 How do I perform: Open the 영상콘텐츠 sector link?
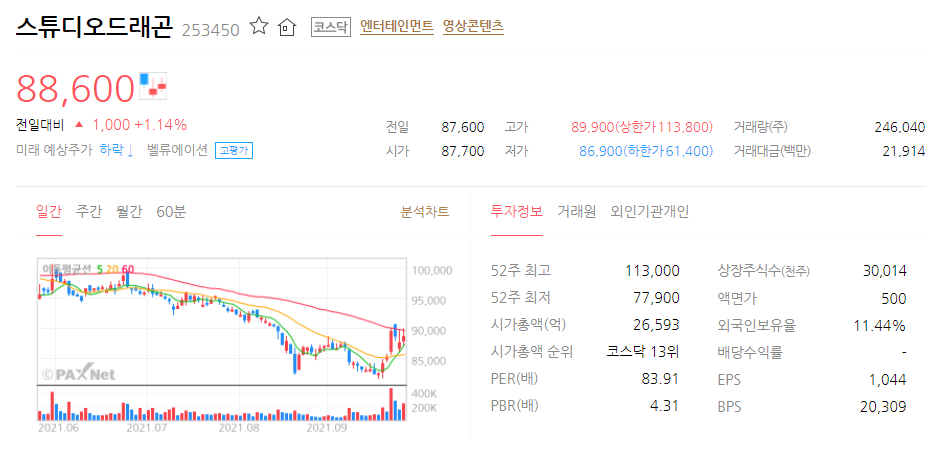[474, 27]
